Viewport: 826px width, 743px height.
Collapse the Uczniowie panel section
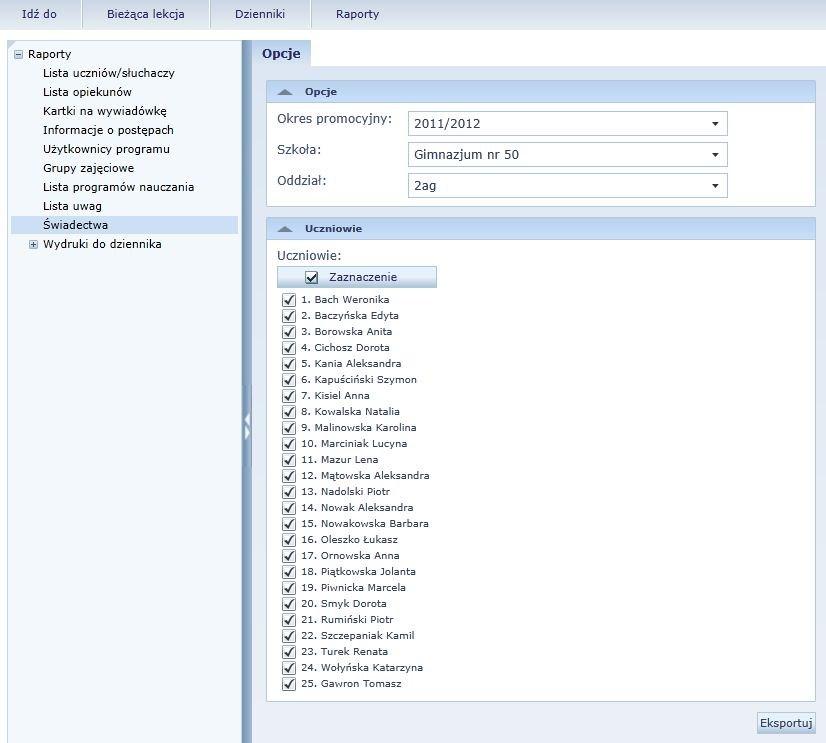pyautogui.click(x=285, y=229)
